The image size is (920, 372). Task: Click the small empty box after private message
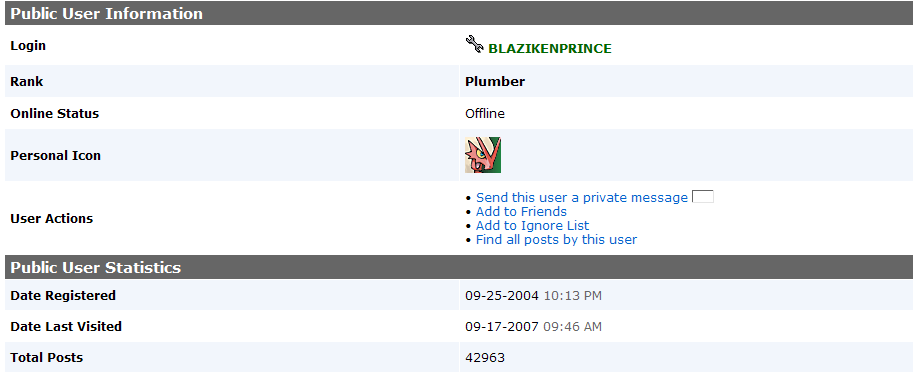point(703,197)
